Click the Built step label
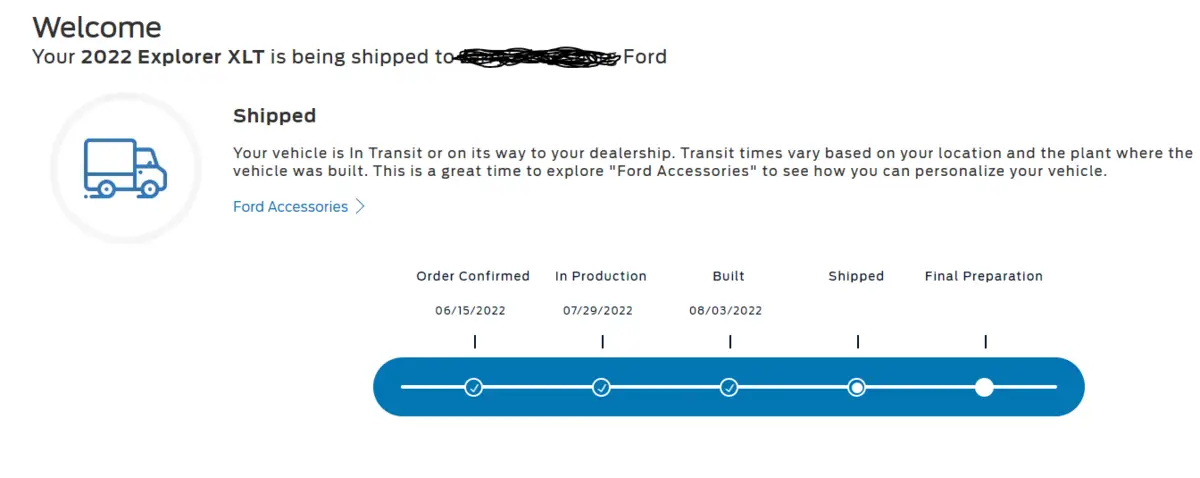 pyautogui.click(x=729, y=276)
